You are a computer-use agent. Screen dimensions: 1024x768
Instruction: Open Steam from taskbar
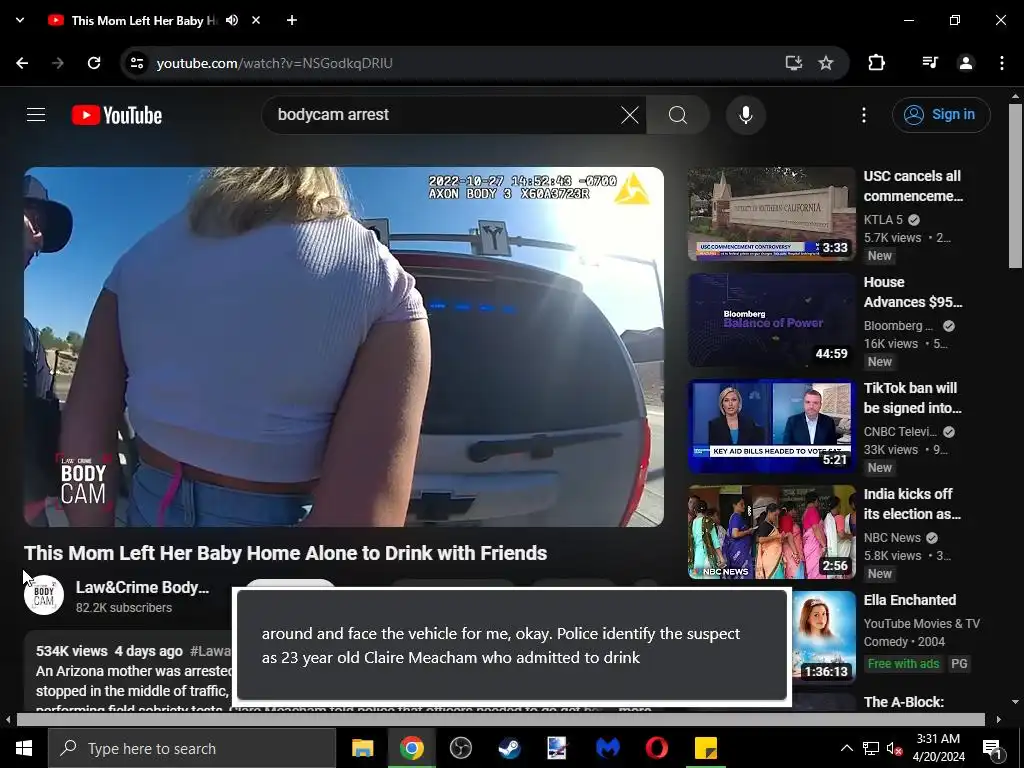(509, 748)
